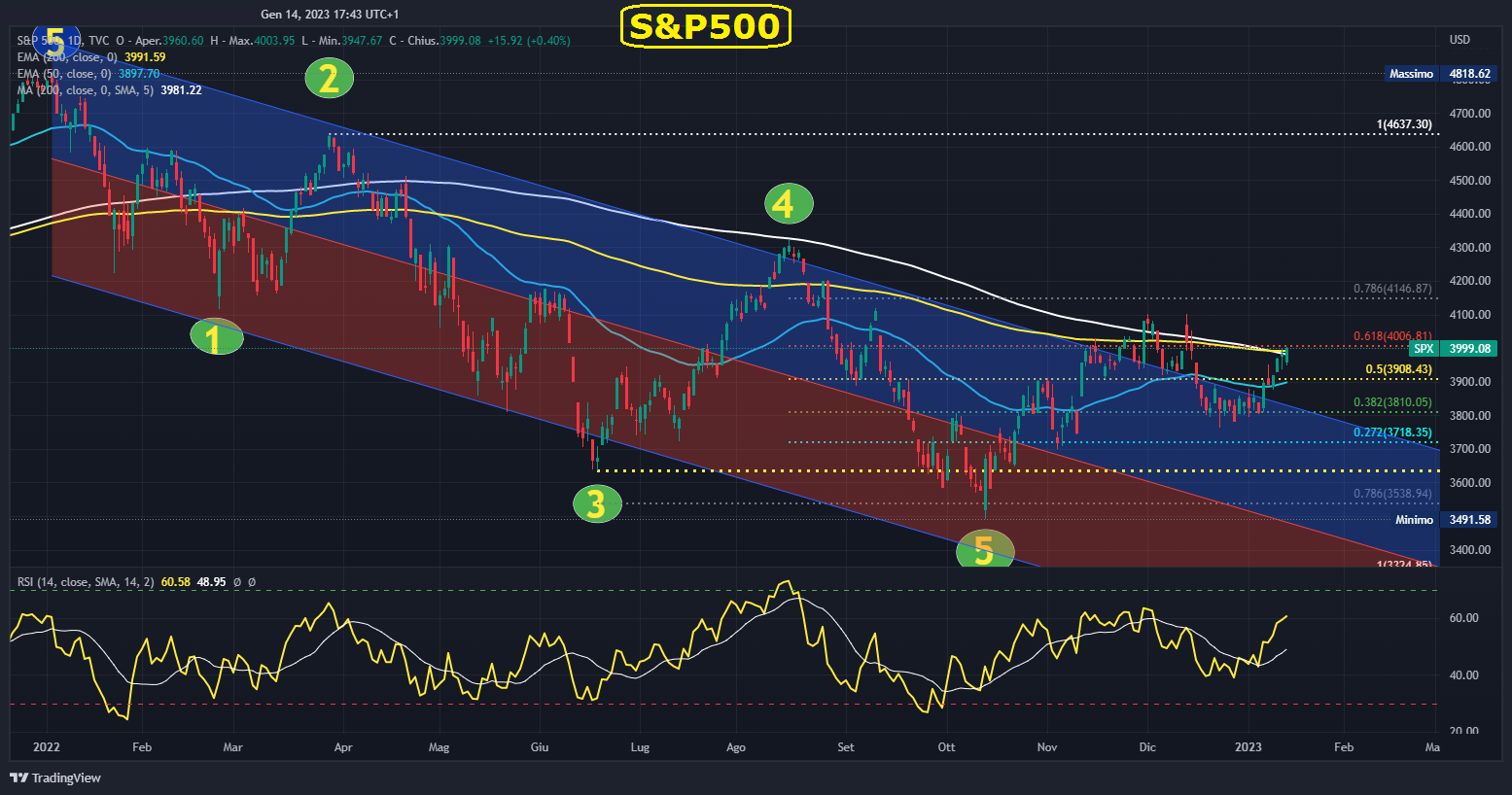Select the EMA (50, close, 0) legend entry

tap(64, 74)
